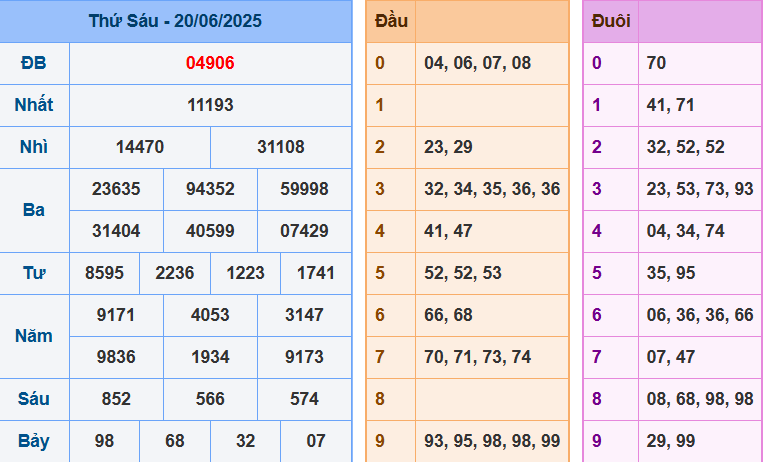The height and width of the screenshot is (462, 763).
Task: Select the Tư prize row label
Action: (34, 273)
